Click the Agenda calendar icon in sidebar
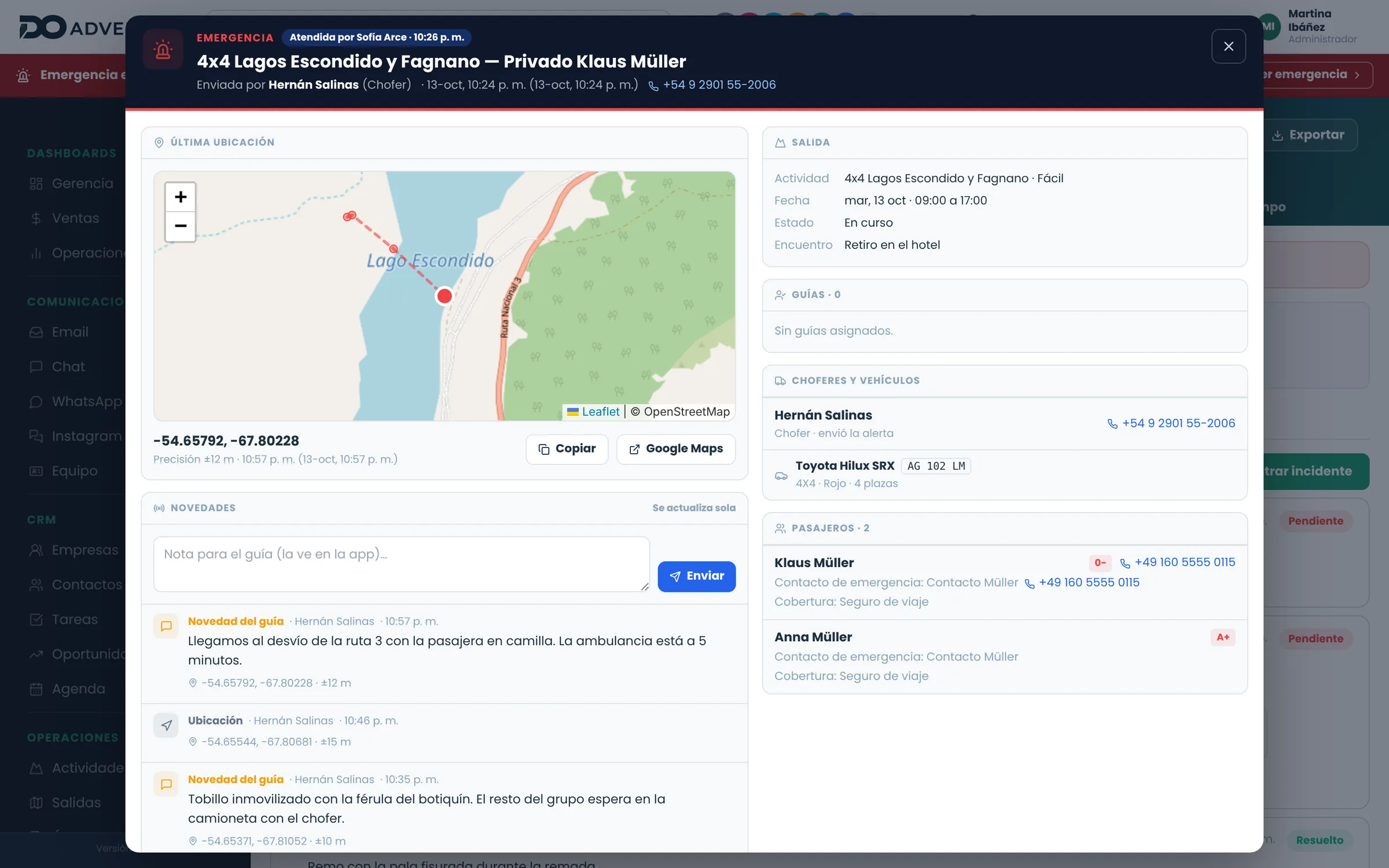This screenshot has height=868, width=1389. click(36, 690)
